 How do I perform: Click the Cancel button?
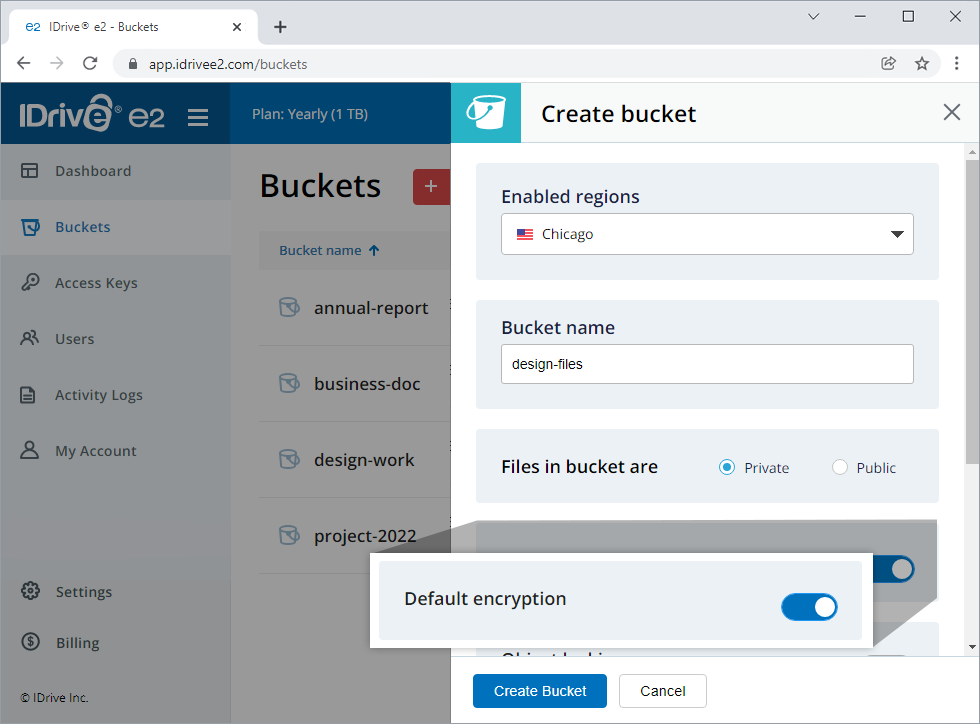pyautogui.click(x=662, y=691)
